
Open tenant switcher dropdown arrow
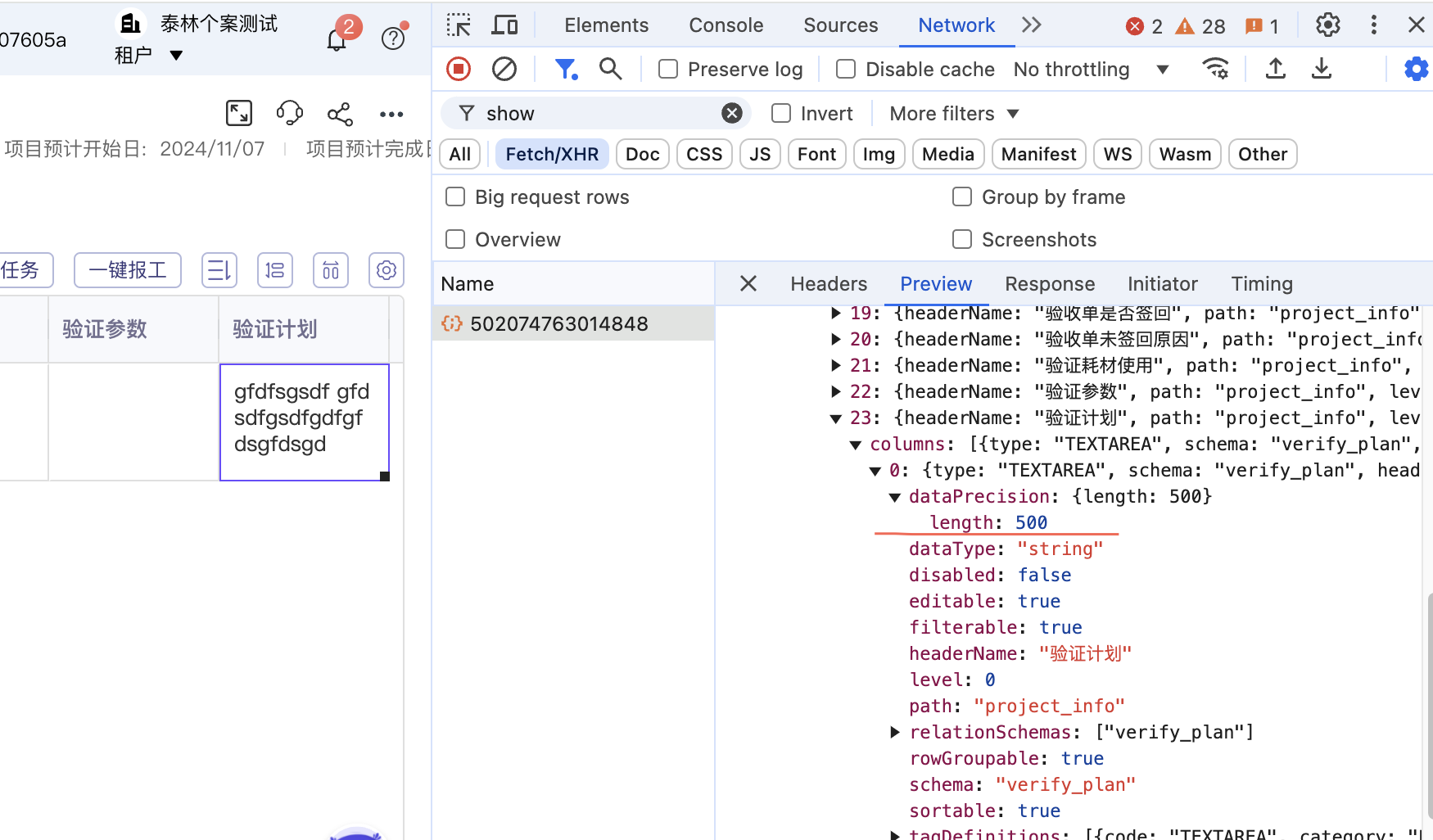(x=176, y=56)
